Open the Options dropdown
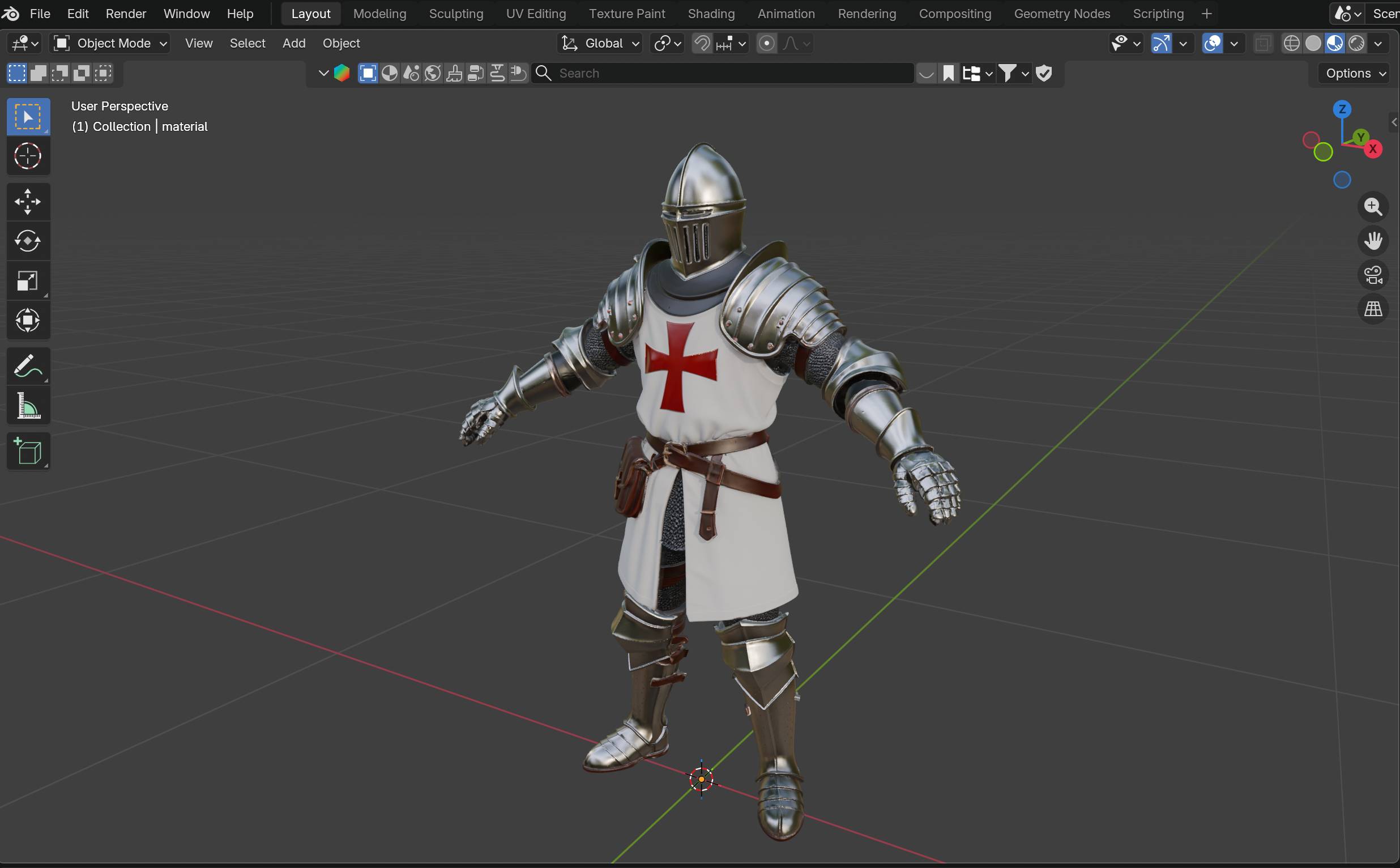 click(1355, 73)
